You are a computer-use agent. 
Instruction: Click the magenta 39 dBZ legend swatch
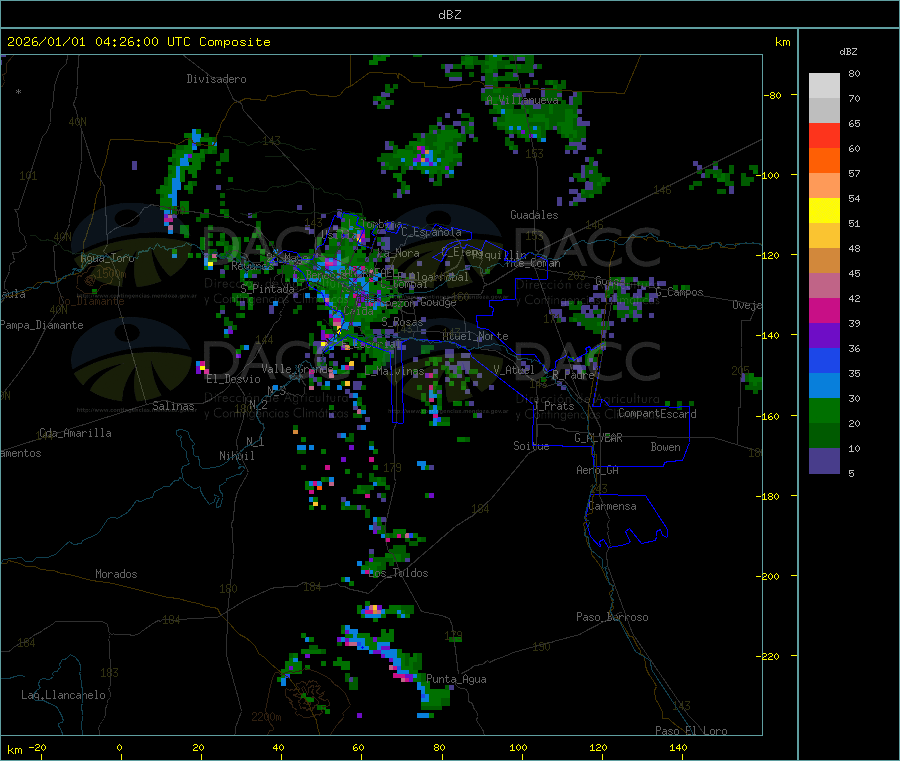tap(824, 310)
